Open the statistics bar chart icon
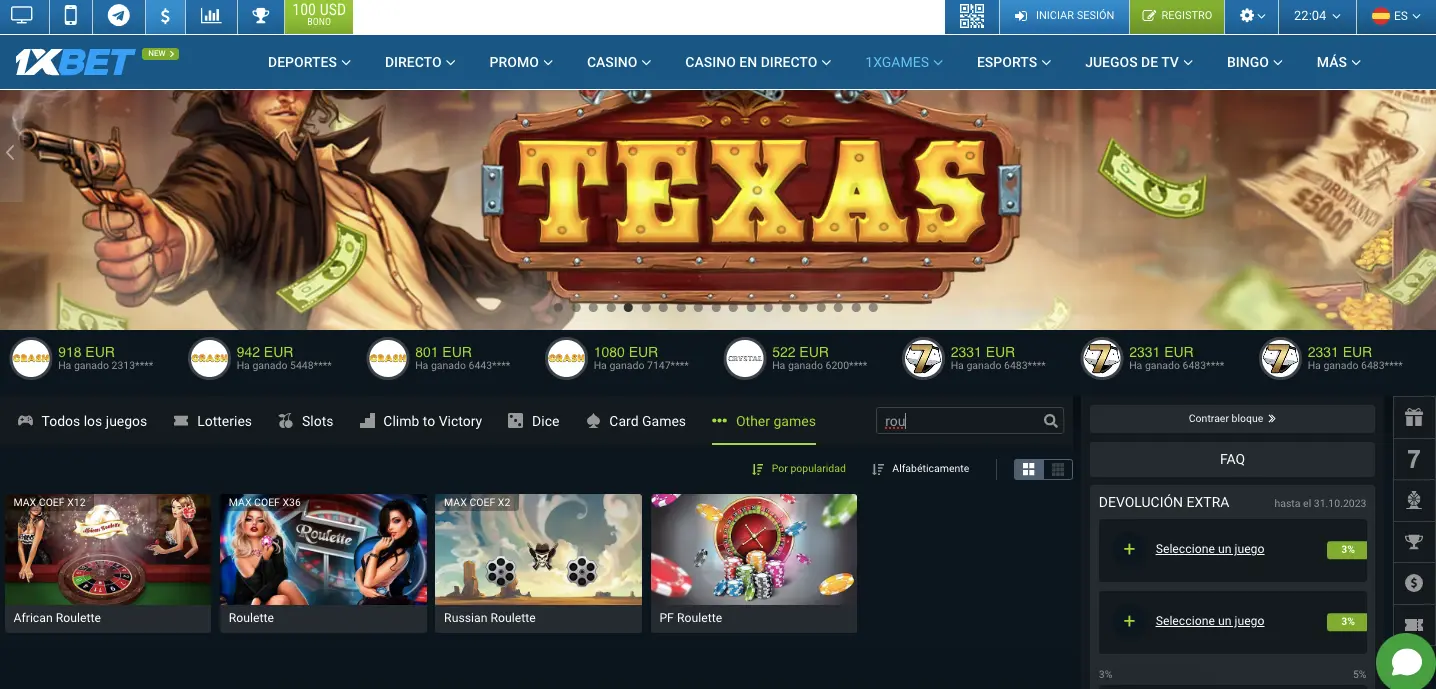This screenshot has width=1436, height=689. point(211,16)
